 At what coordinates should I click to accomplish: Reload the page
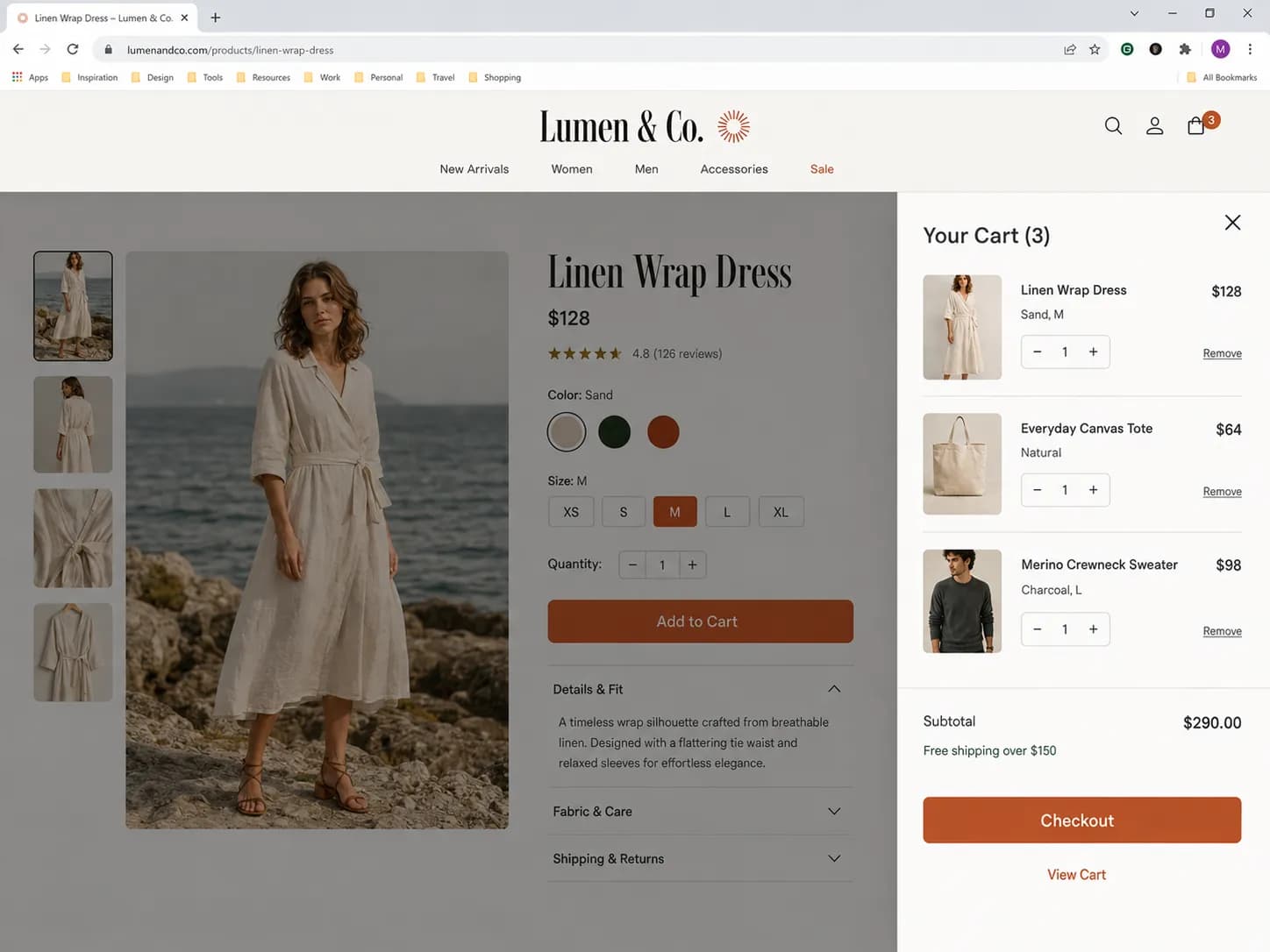tap(73, 49)
